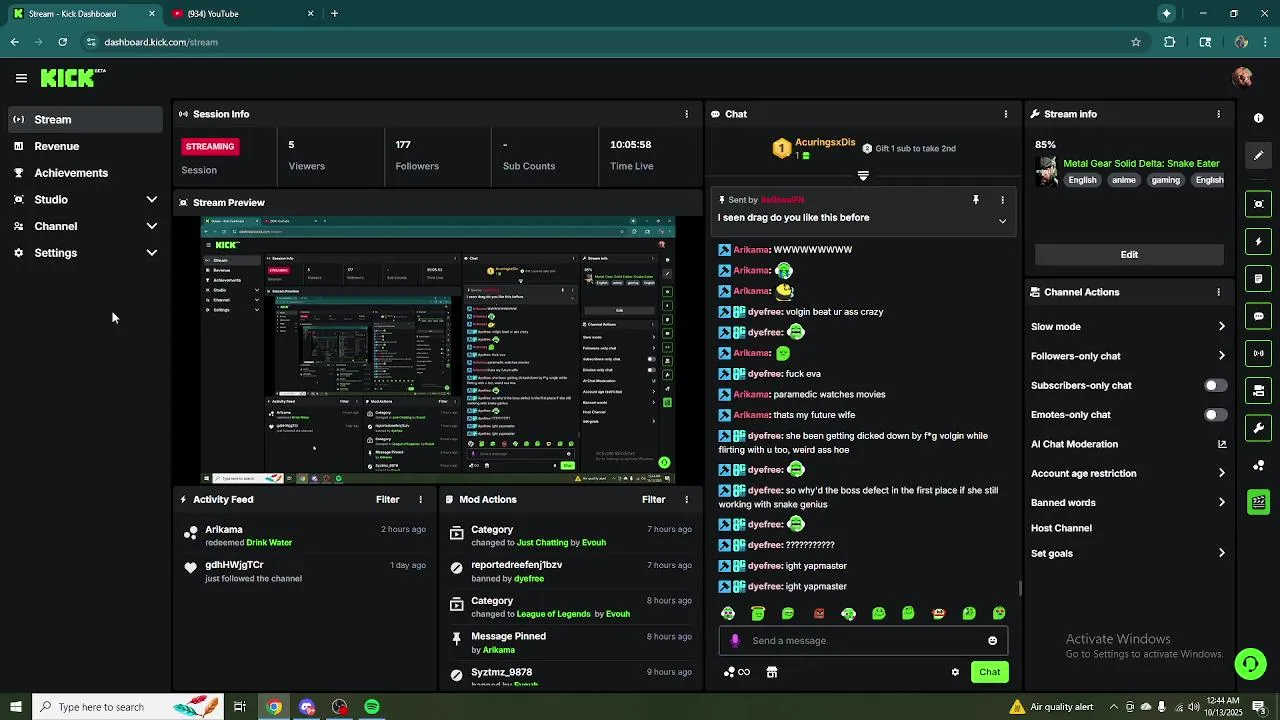Toggle the lightning Activity Feed icon in the right widget bar
The height and width of the screenshot is (720, 1280).
coord(1258,241)
